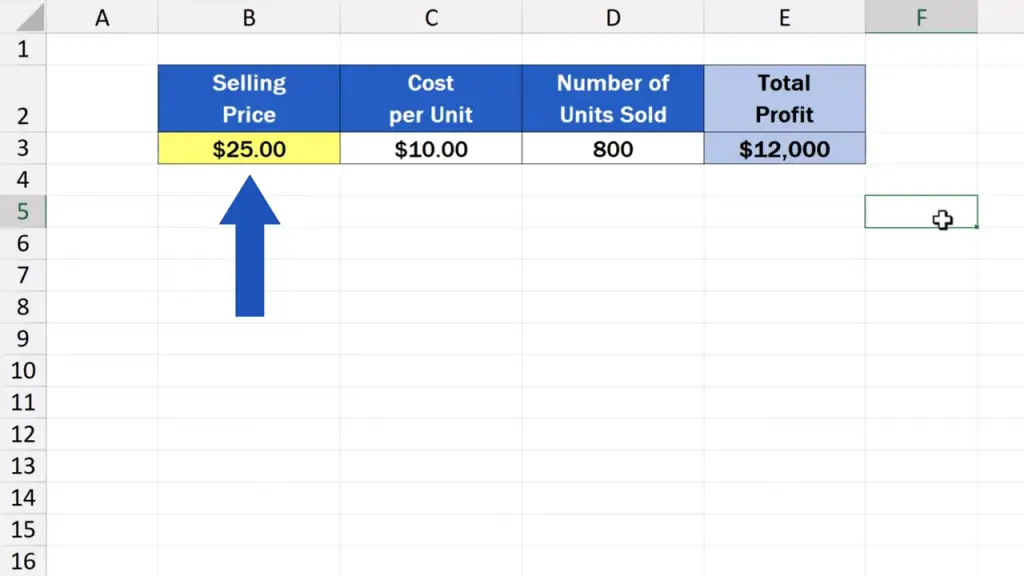Select the Total Profit header cell
This screenshot has width=1024, height=576.
pyautogui.click(x=784, y=98)
